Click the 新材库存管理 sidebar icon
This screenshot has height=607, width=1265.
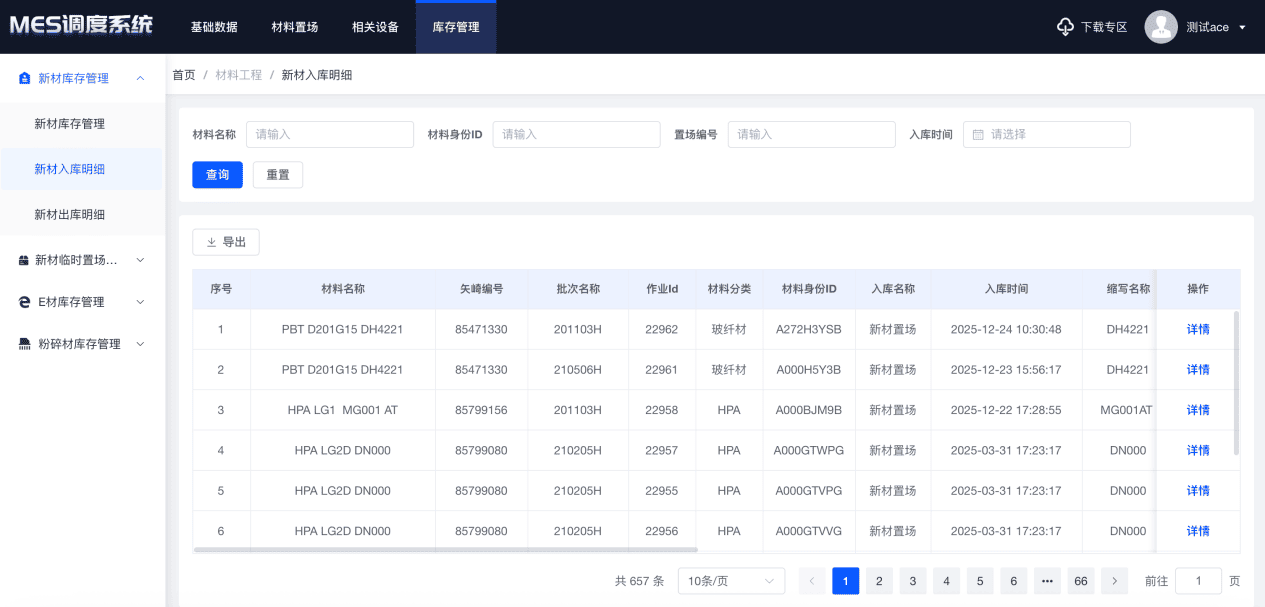(25, 78)
